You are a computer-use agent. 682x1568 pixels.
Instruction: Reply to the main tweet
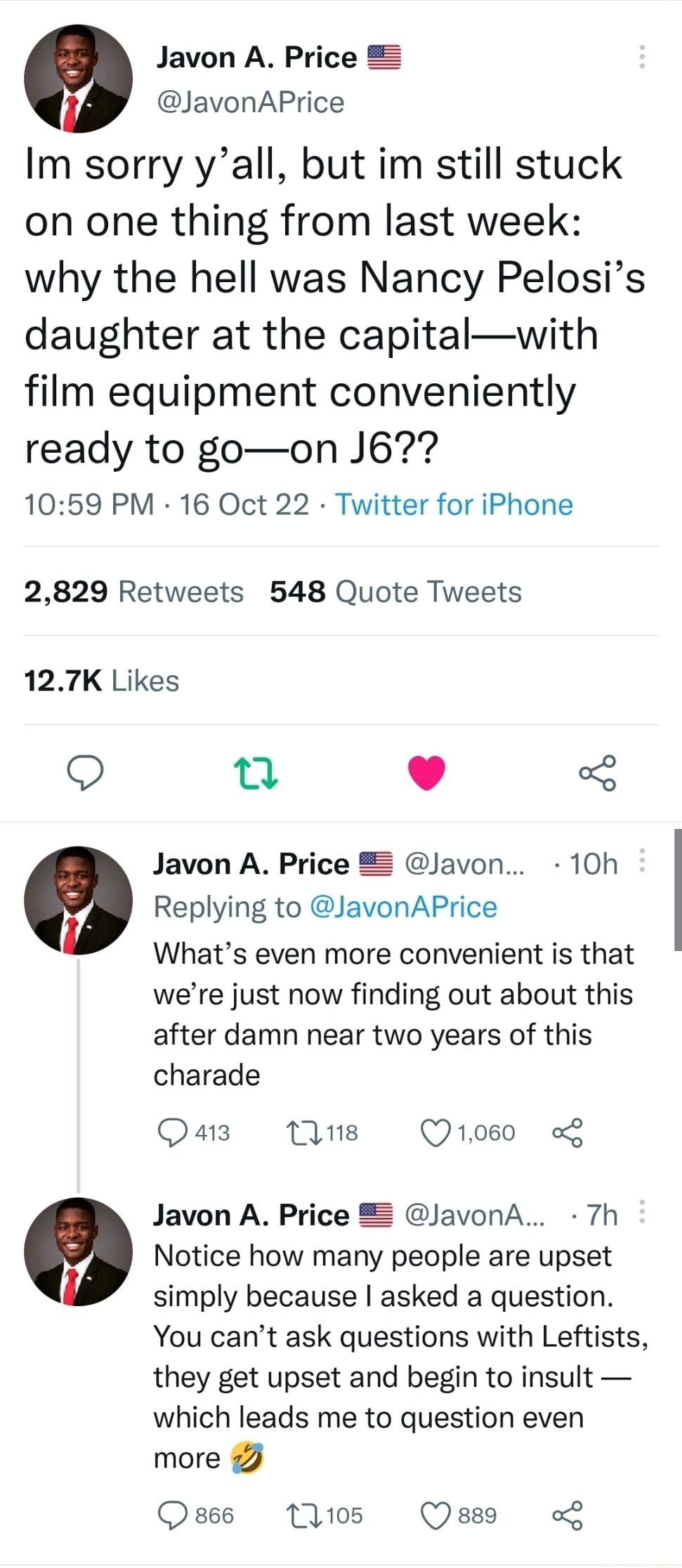pyautogui.click(x=85, y=773)
